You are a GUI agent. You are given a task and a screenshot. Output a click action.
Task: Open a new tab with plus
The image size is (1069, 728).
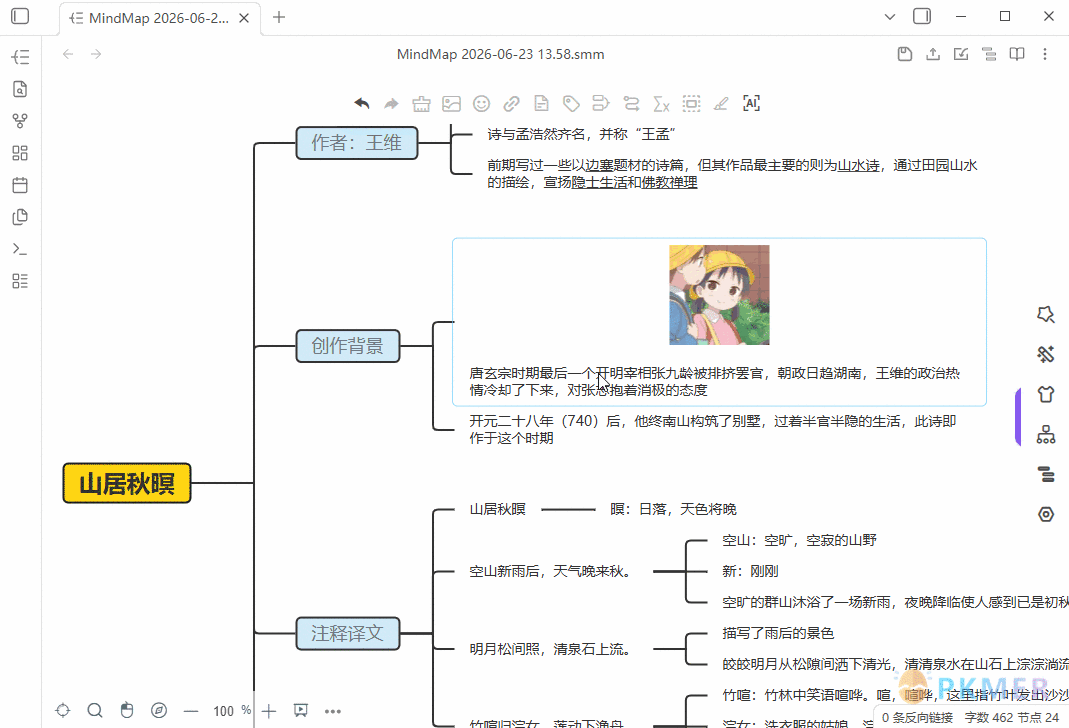[x=279, y=17]
